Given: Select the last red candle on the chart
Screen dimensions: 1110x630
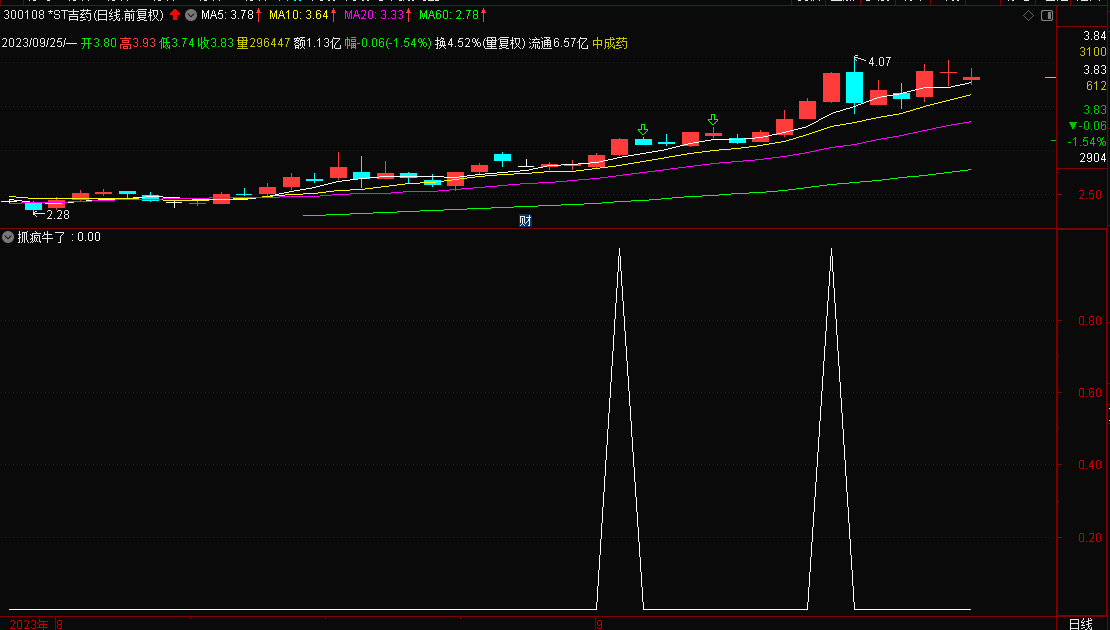Looking at the screenshot, I should (x=971, y=79).
